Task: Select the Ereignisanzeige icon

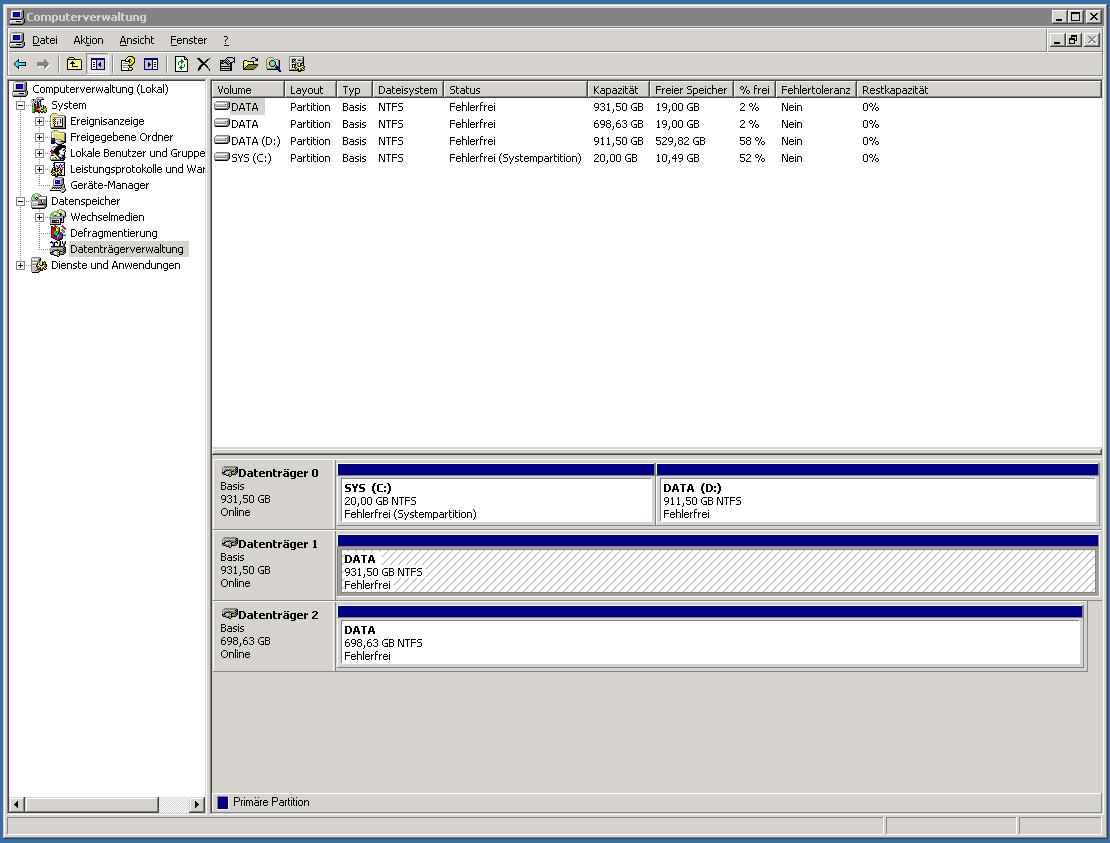Action: 58,122
